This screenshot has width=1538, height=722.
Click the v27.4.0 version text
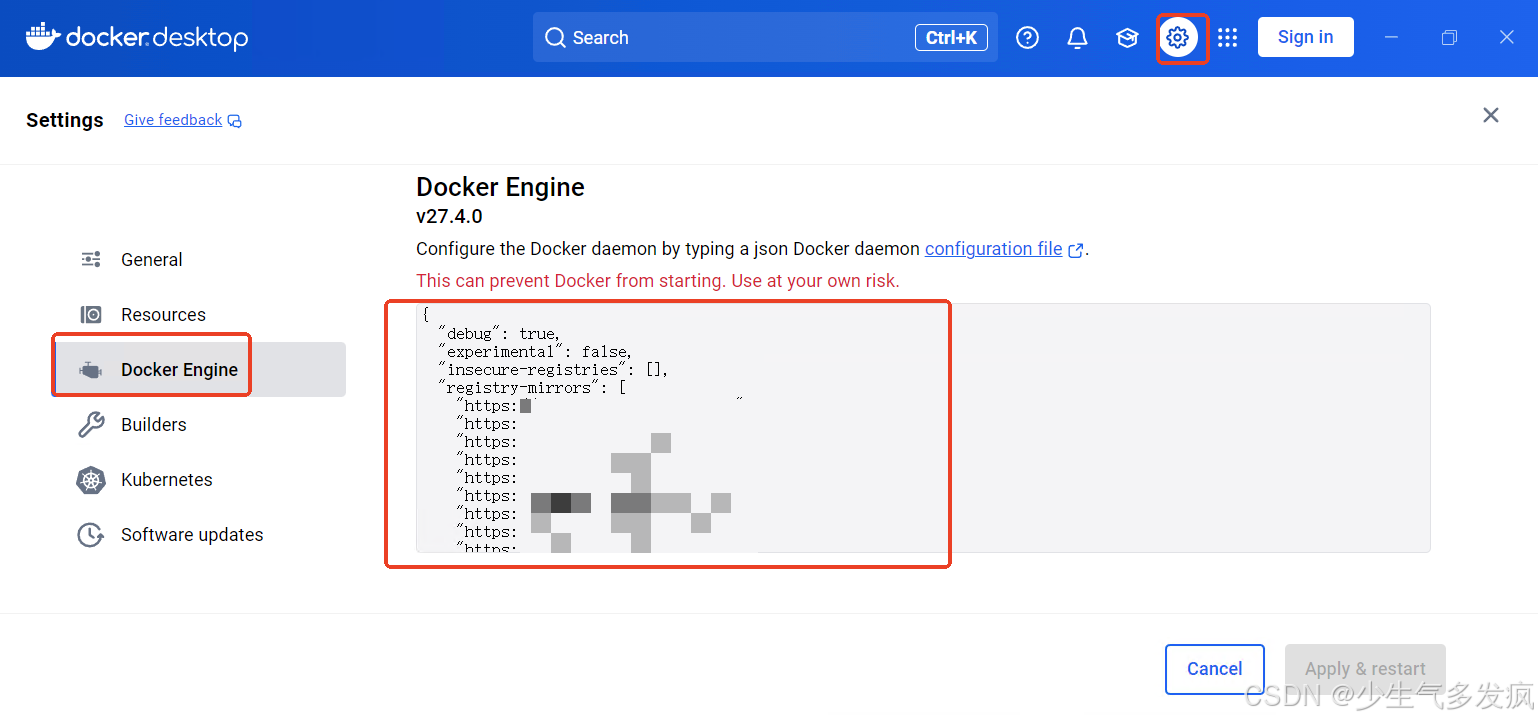pyautogui.click(x=449, y=216)
